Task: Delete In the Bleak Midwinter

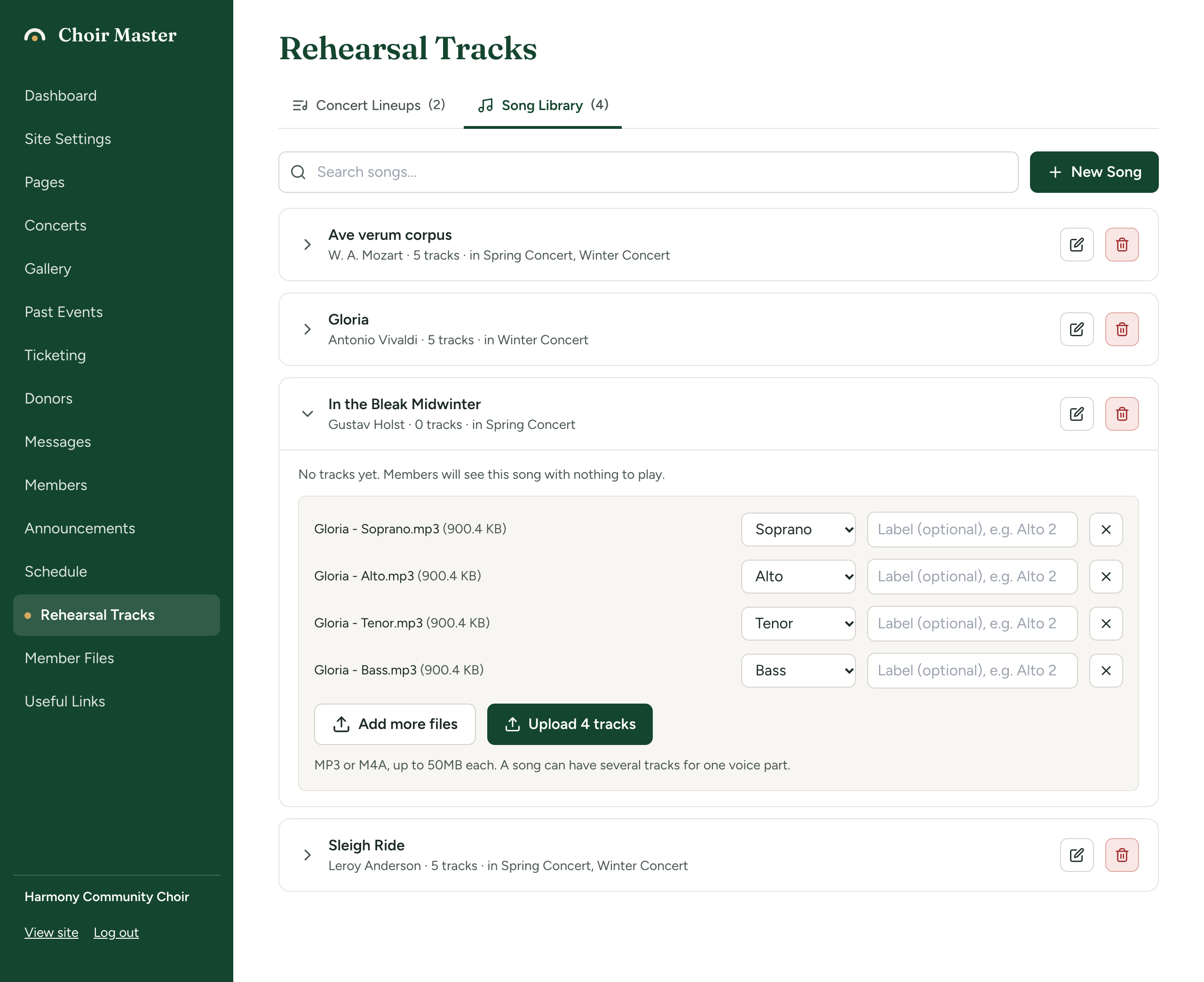Action: coord(1121,414)
